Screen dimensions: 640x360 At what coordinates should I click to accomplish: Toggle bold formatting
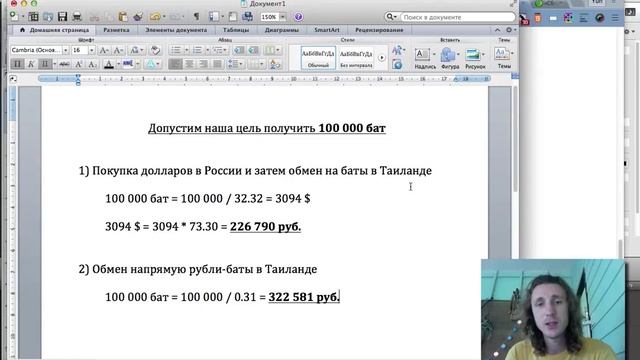(17, 64)
